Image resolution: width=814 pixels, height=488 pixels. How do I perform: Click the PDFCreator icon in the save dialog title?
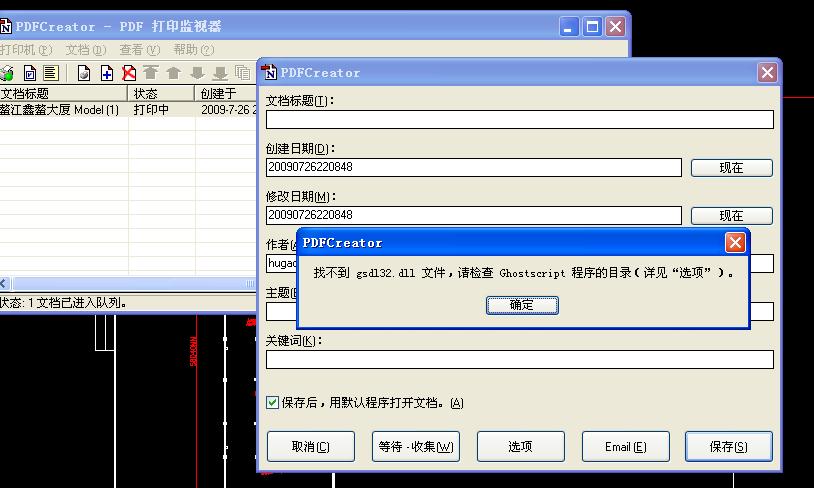(x=269, y=72)
